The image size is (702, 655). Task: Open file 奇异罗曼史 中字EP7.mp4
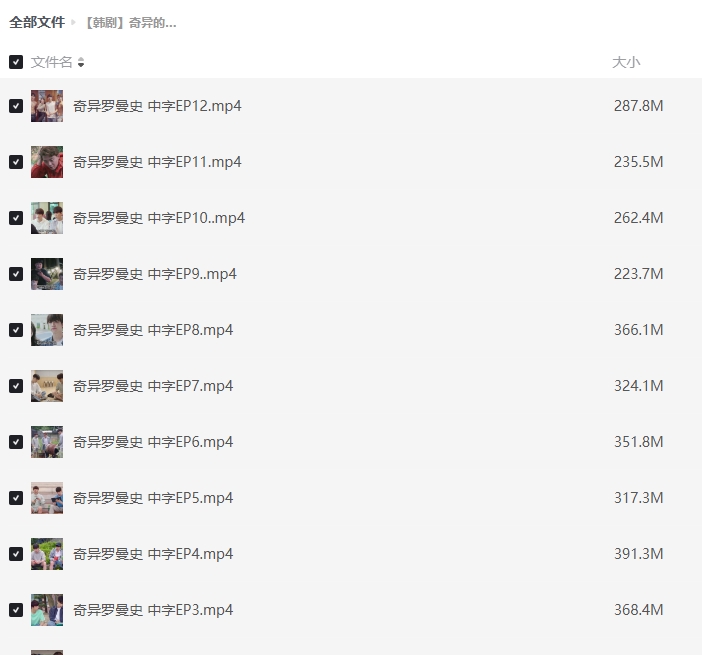(x=153, y=386)
